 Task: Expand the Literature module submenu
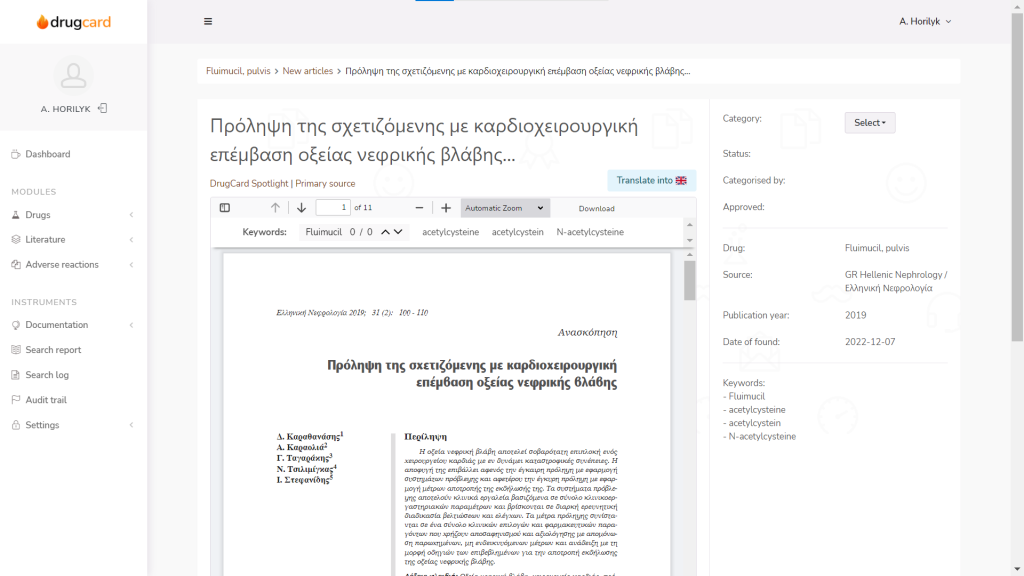click(x=131, y=240)
